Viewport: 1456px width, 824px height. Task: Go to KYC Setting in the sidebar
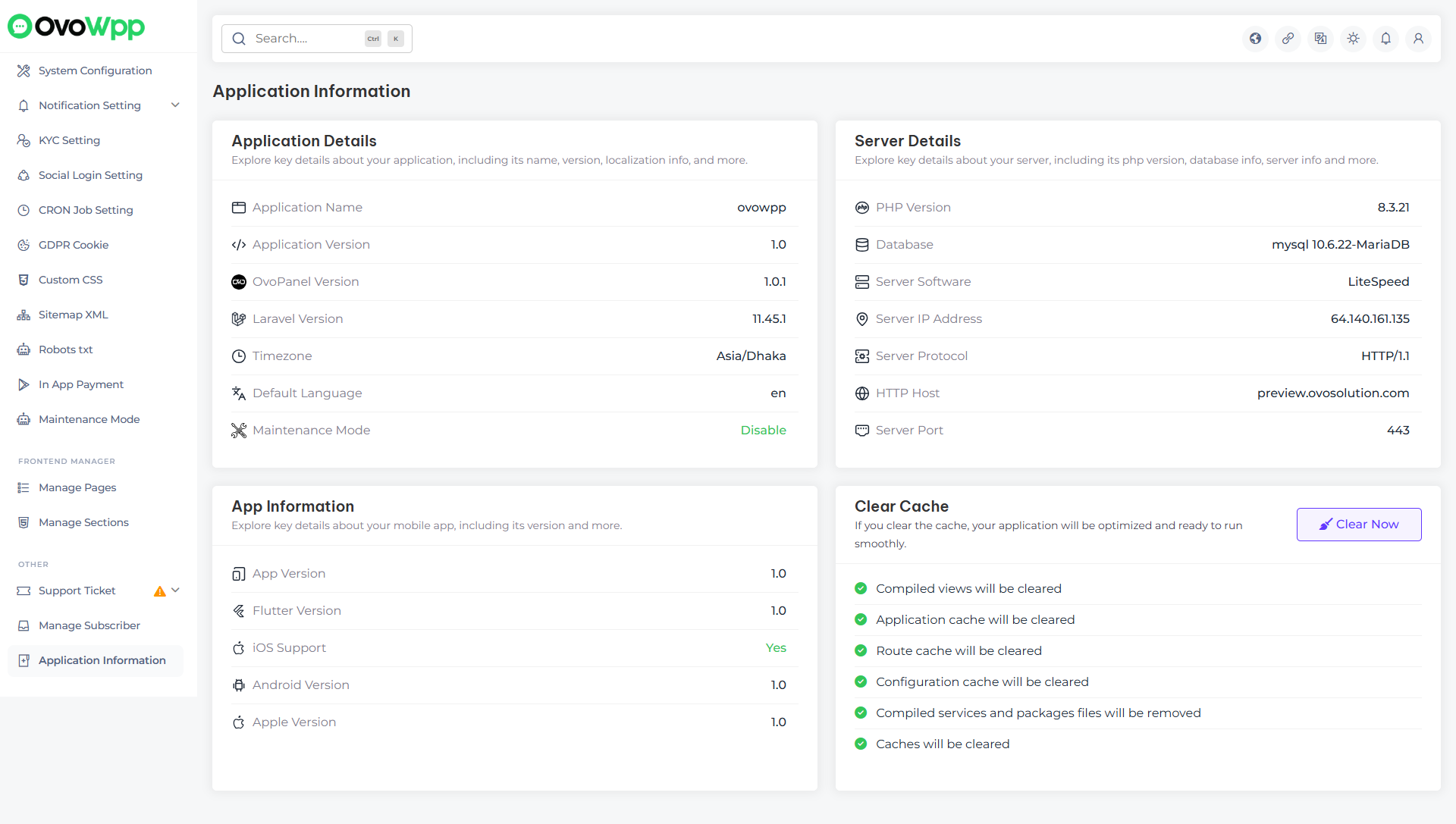pyautogui.click(x=69, y=140)
